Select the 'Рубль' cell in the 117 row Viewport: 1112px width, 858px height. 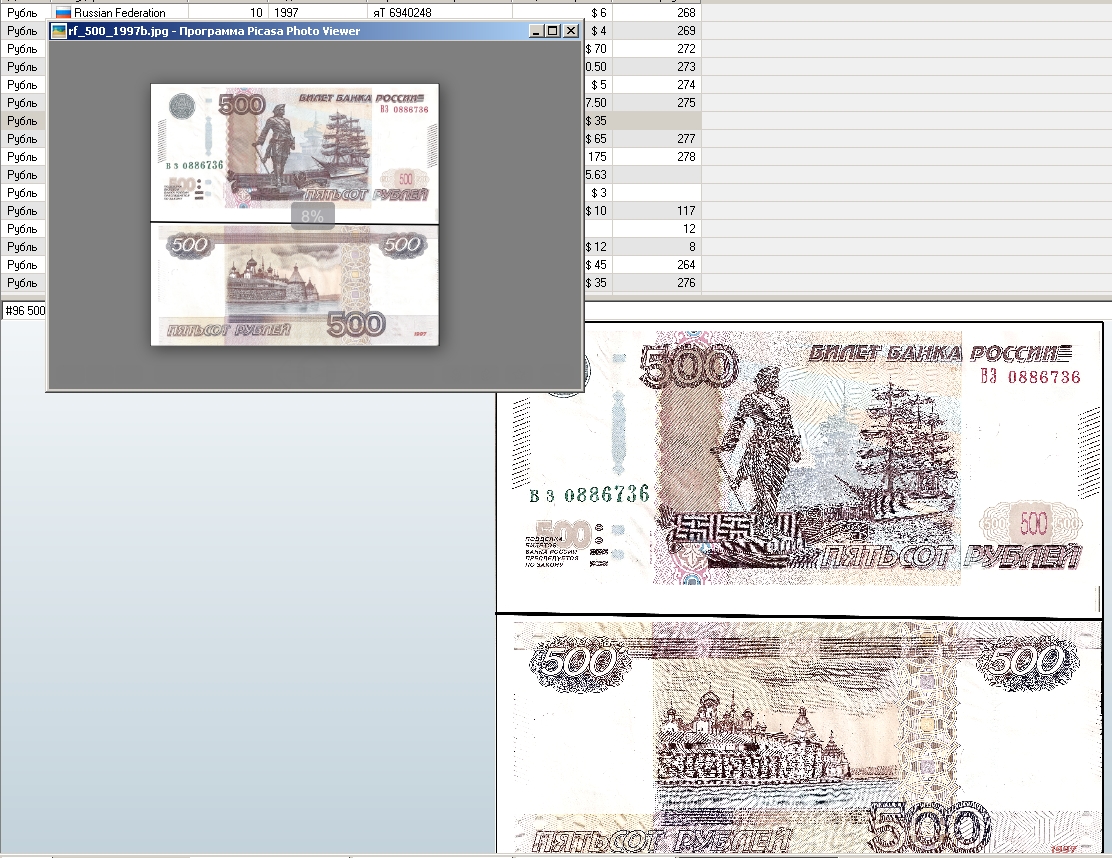point(23,211)
